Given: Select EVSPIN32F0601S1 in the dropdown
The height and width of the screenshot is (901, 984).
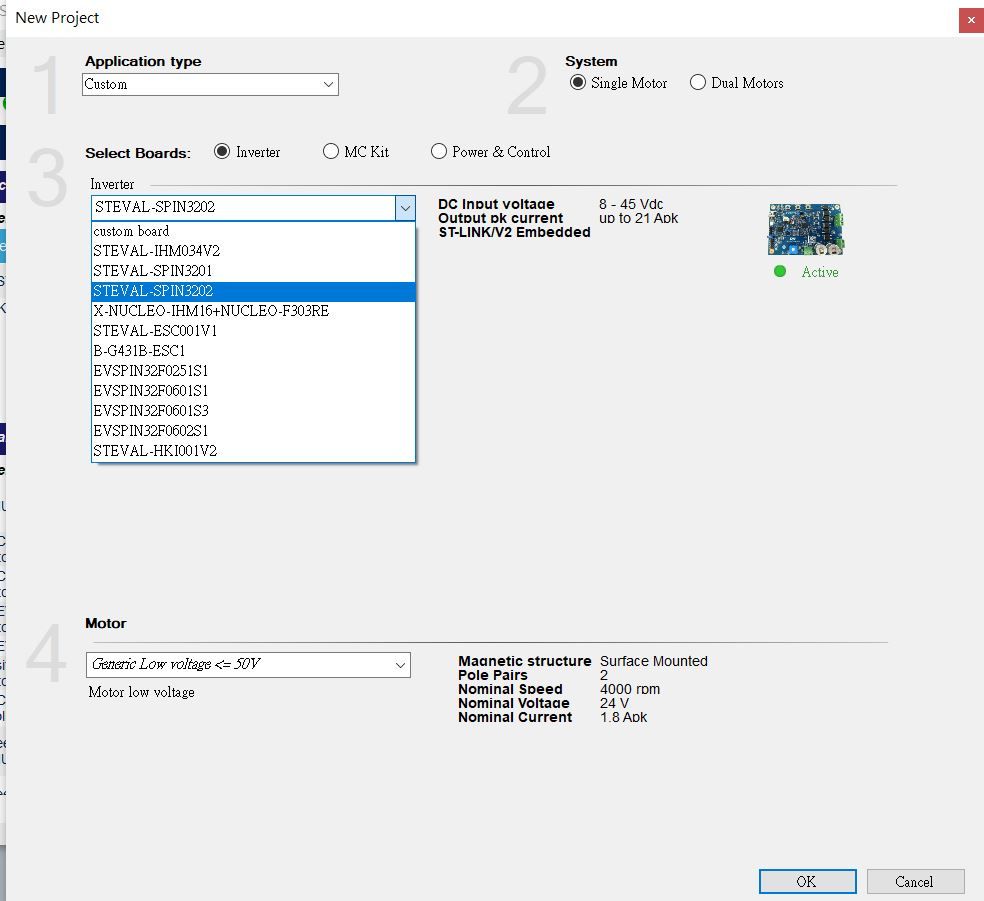Looking at the screenshot, I should (254, 391).
